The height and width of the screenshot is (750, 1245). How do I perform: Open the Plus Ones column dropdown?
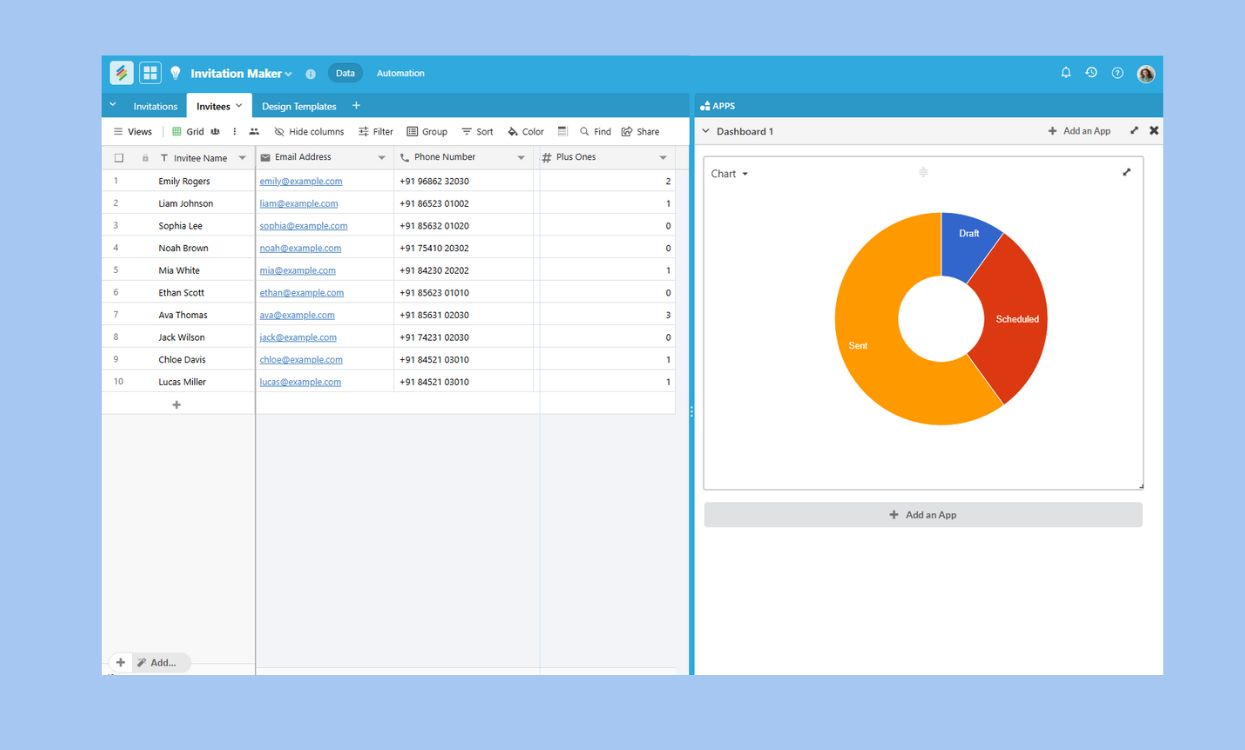coord(663,158)
